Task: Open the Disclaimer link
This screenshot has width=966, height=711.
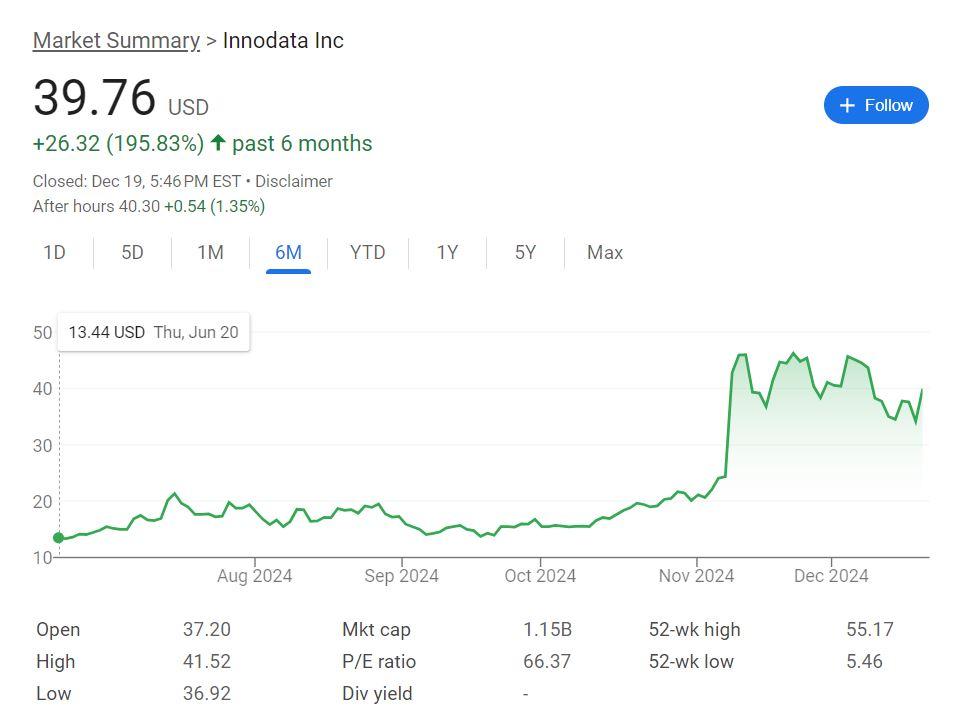Action: point(295,181)
